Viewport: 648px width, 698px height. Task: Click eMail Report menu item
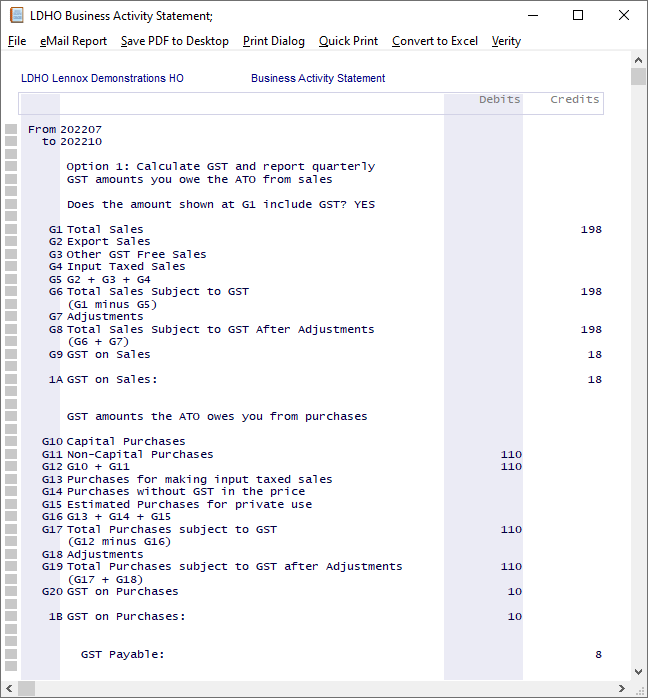(x=73, y=41)
